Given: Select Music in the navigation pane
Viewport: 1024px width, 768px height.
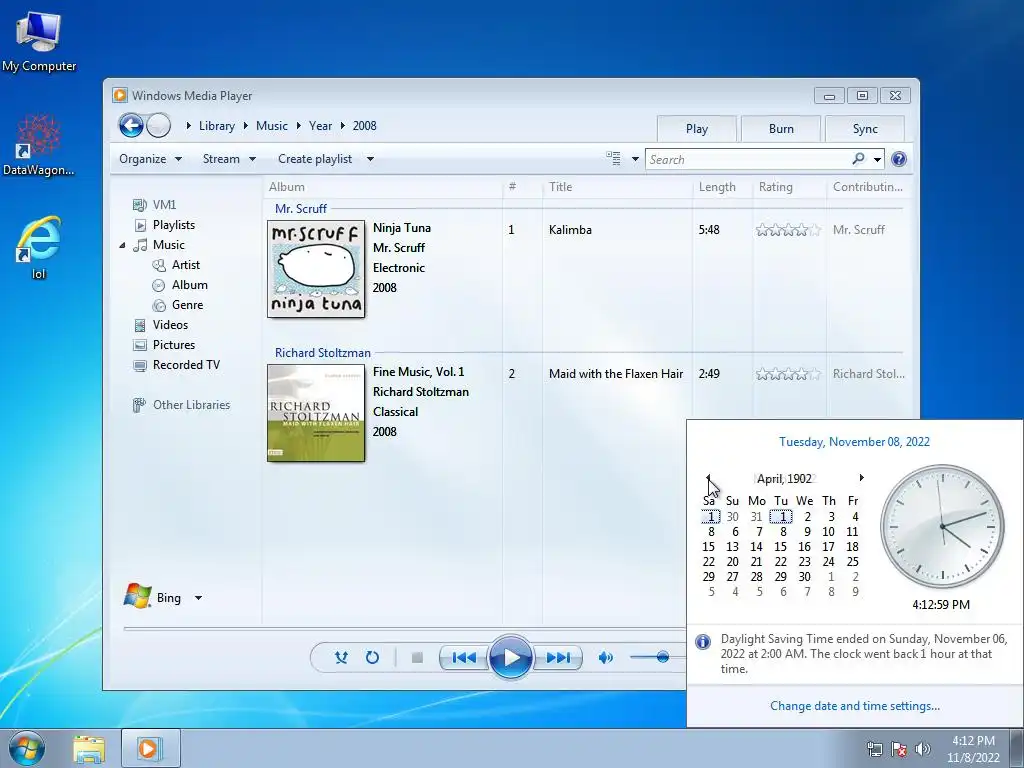Looking at the screenshot, I should pyautogui.click(x=168, y=245).
